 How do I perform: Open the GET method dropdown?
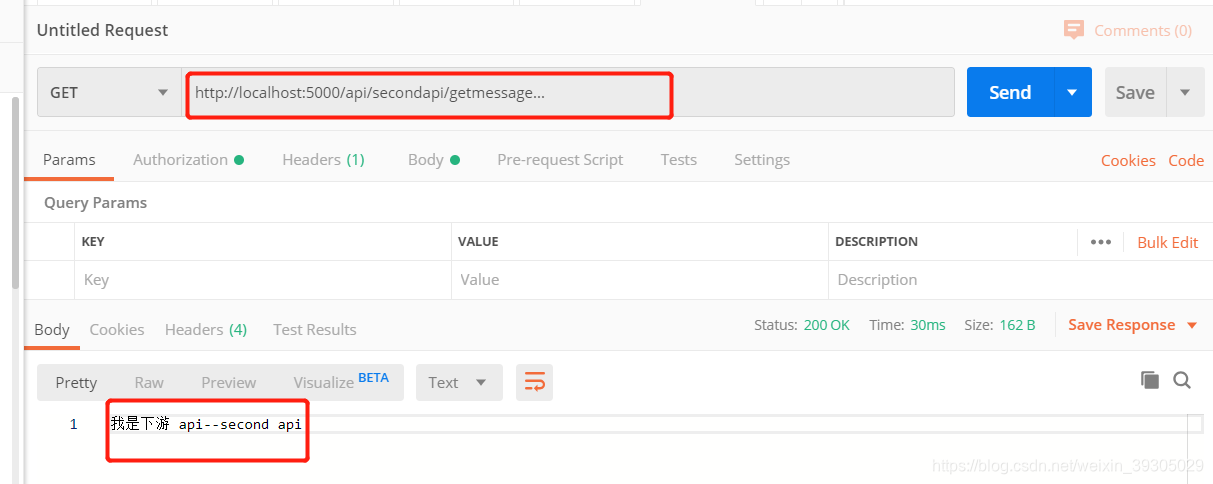[109, 92]
